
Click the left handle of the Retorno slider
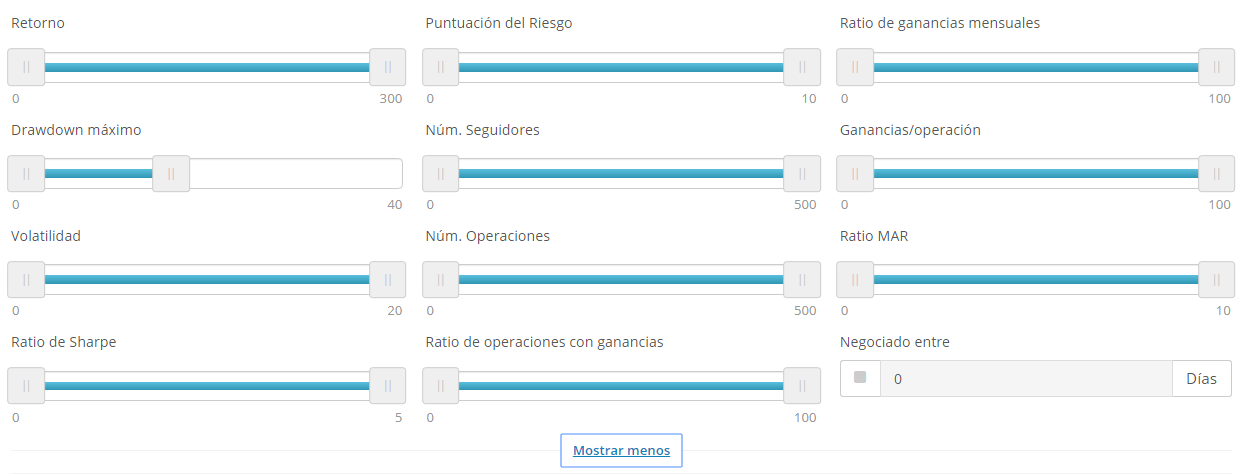click(26, 67)
